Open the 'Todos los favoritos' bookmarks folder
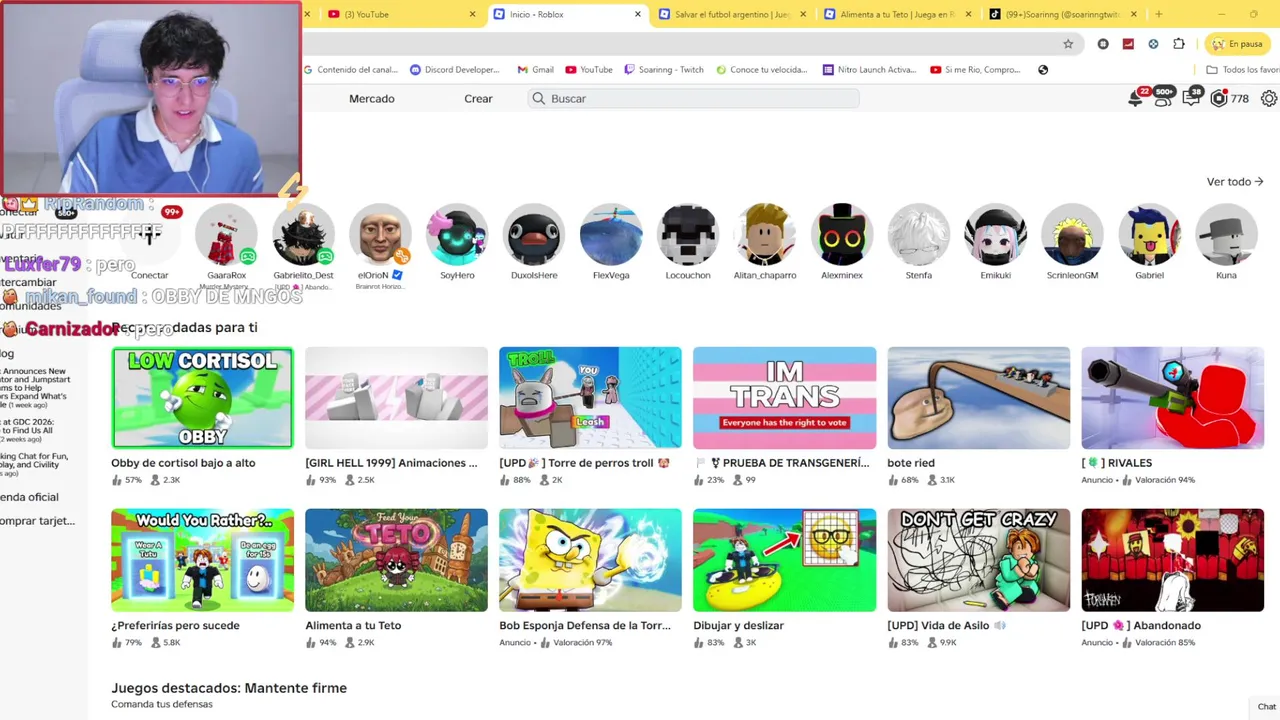 (x=1242, y=70)
